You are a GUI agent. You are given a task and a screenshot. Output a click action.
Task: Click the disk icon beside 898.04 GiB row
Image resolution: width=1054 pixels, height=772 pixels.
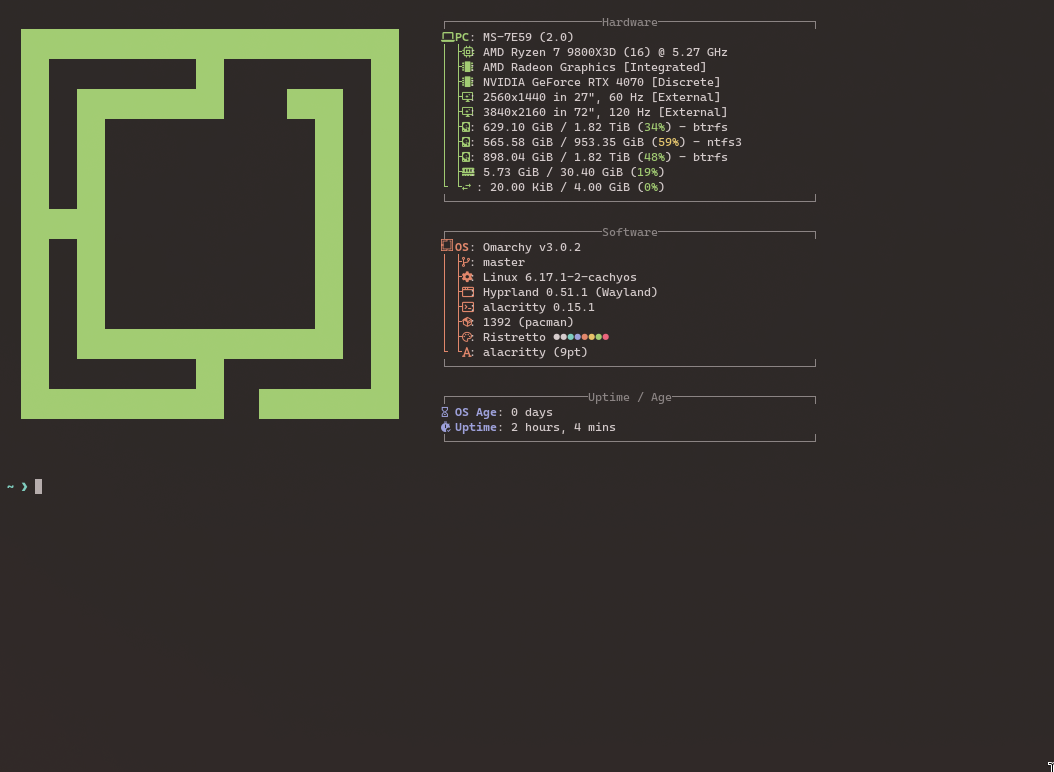coord(466,157)
